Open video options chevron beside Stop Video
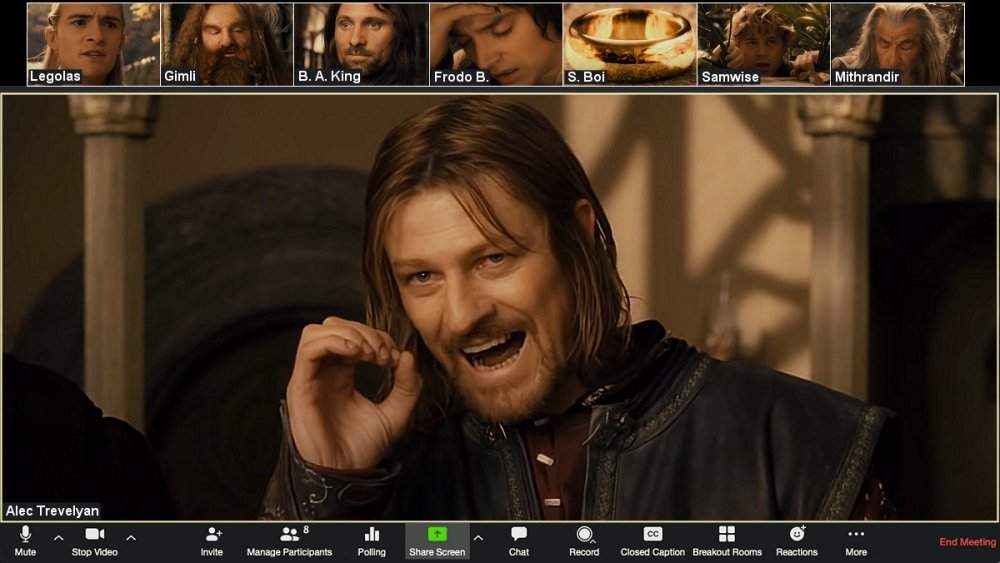 pyautogui.click(x=131, y=538)
